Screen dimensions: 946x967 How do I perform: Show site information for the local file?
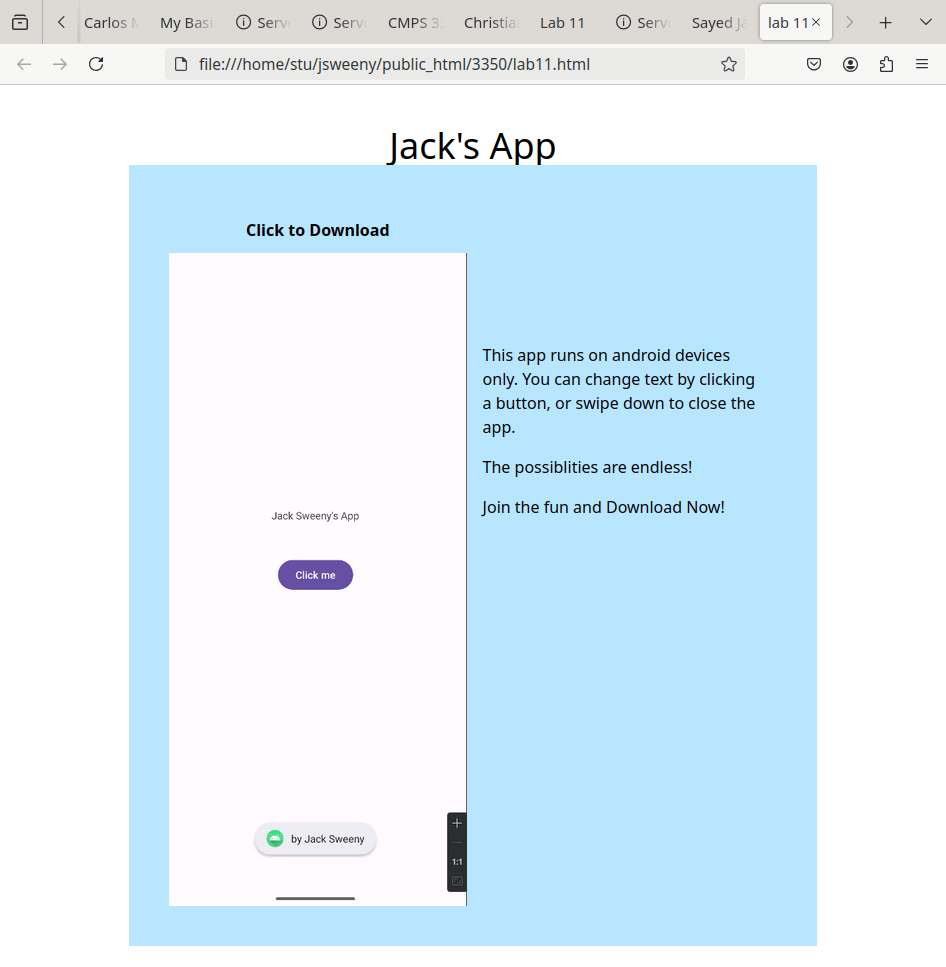181,64
